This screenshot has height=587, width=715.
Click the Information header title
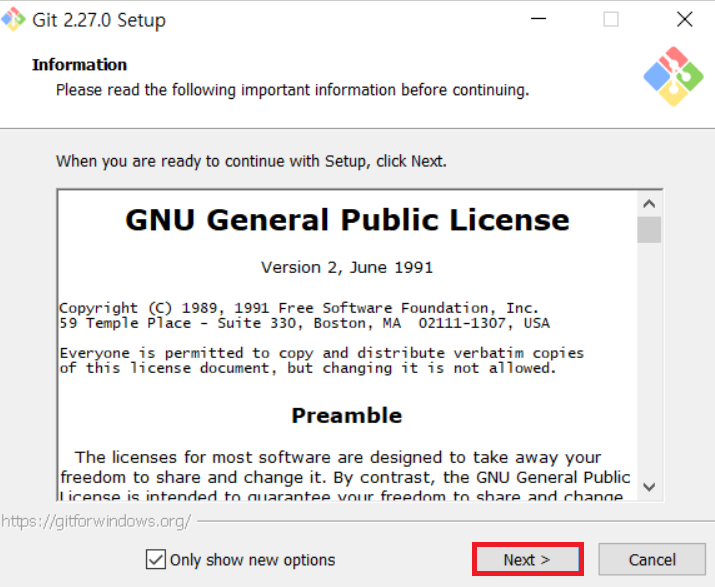pos(79,65)
